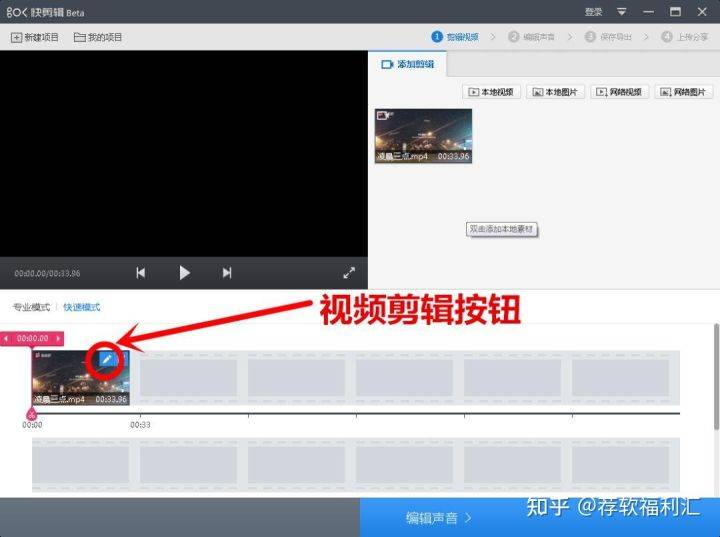720x537 pixels.
Task: Select the 添加剪辑 tab
Action: [x=408, y=64]
